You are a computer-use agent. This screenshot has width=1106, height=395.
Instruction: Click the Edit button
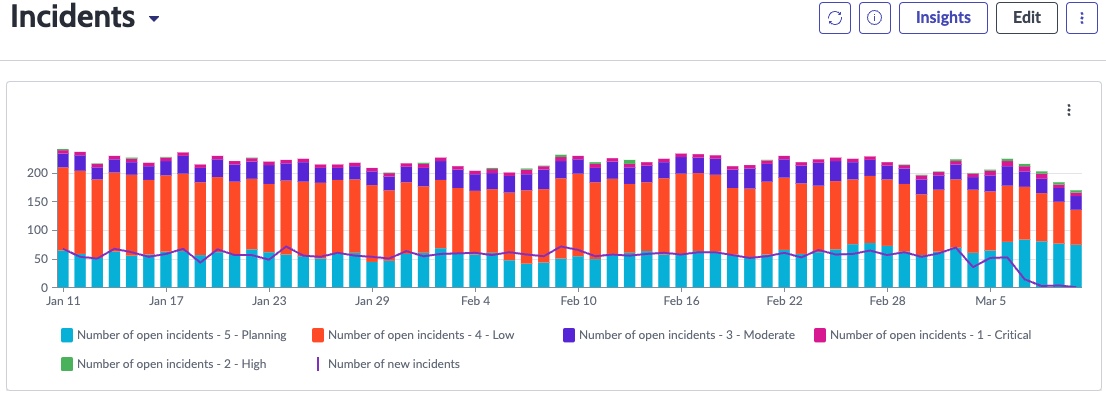coord(1027,18)
